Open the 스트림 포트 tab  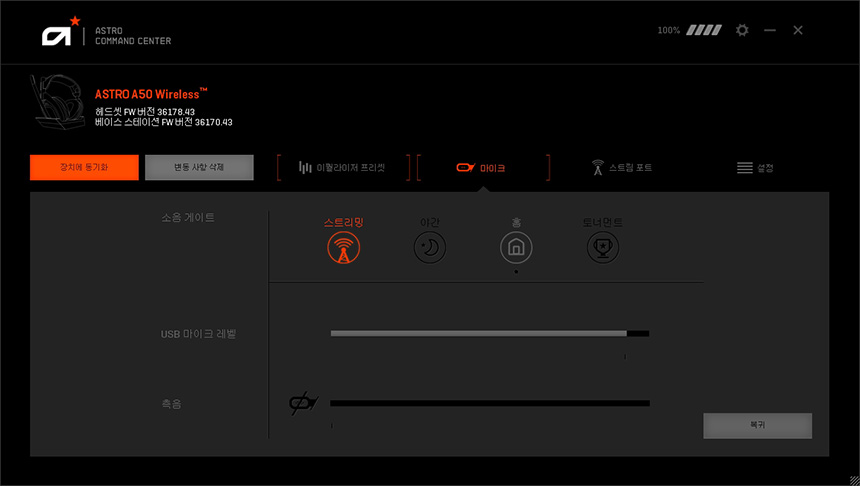pos(621,167)
